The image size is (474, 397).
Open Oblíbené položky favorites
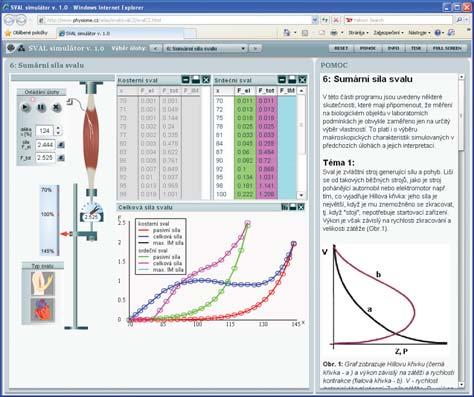26,33
